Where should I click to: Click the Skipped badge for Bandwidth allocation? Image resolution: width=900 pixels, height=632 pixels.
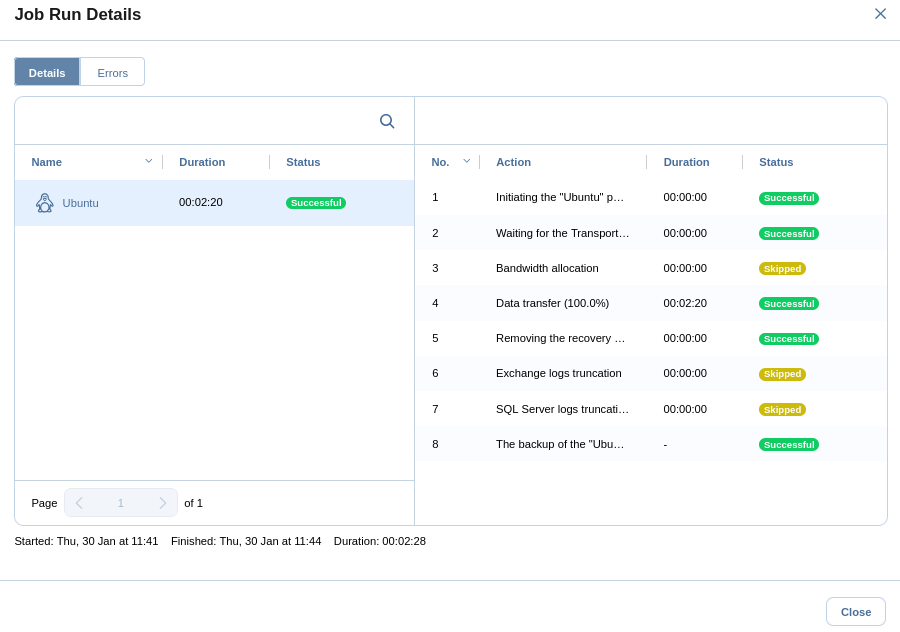pyautogui.click(x=782, y=269)
